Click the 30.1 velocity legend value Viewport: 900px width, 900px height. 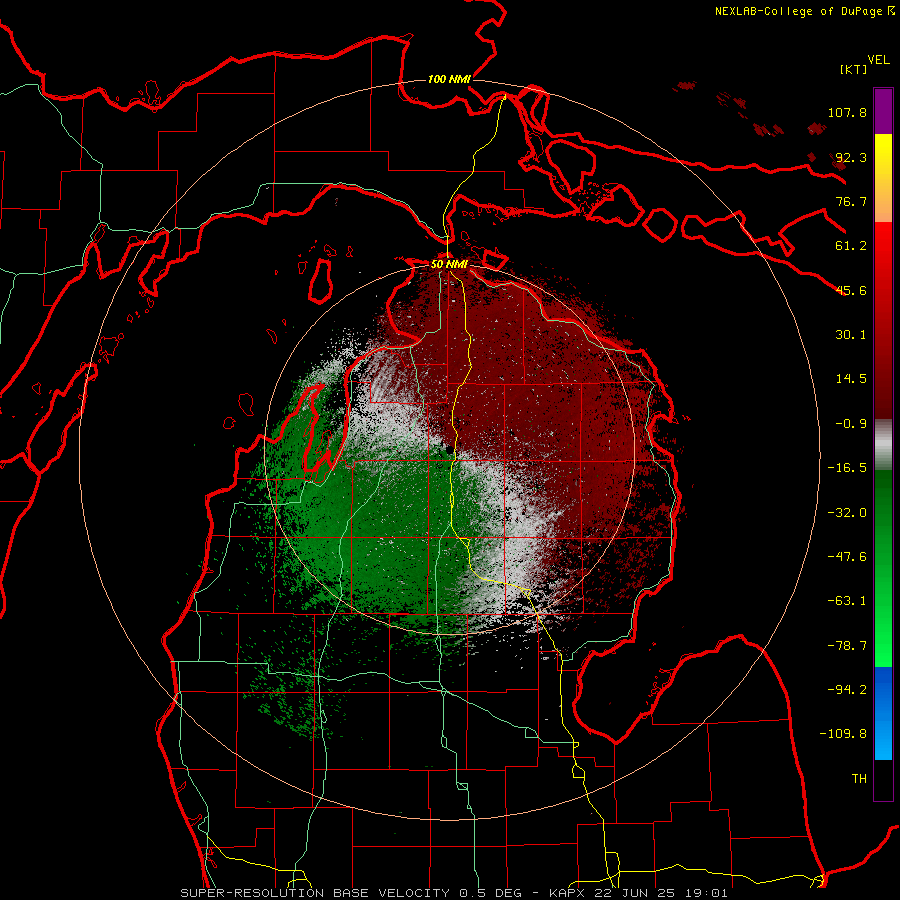coord(851,335)
